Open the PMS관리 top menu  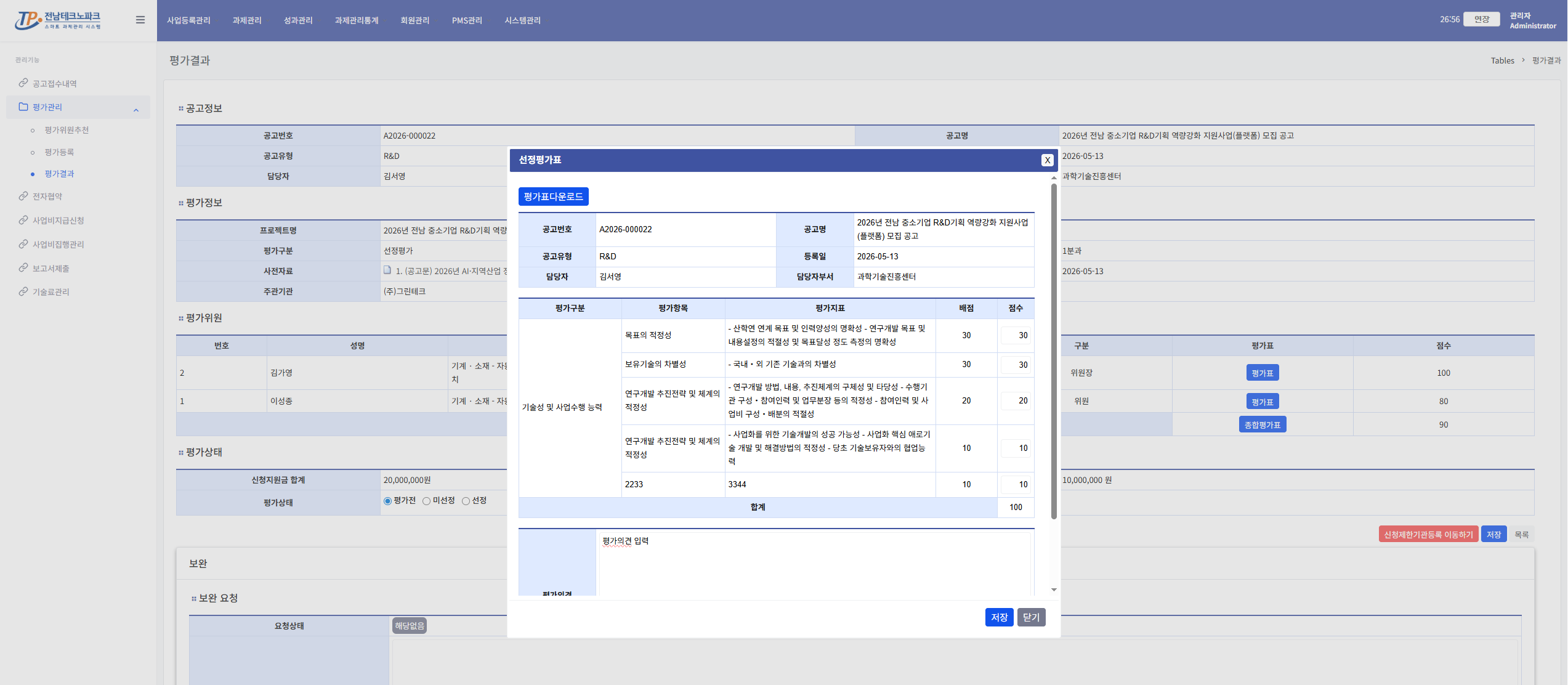coord(467,20)
